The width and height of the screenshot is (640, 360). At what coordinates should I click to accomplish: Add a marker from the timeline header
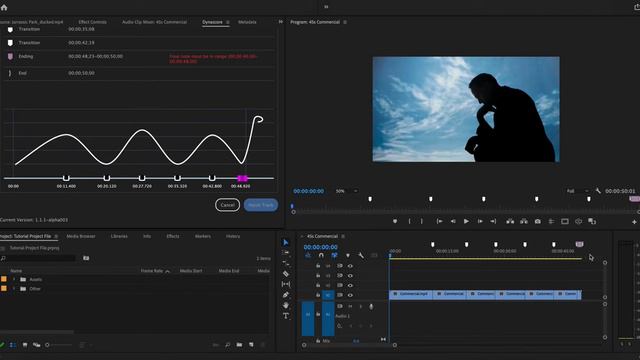coord(348,256)
